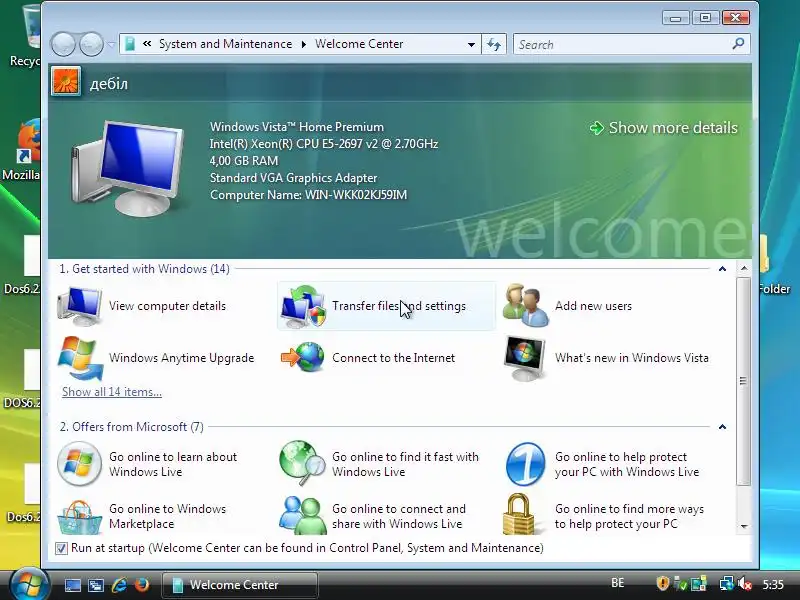Screen dimensions: 800x600
Task: Click the scrollbar up arrow
Action: click(x=744, y=268)
